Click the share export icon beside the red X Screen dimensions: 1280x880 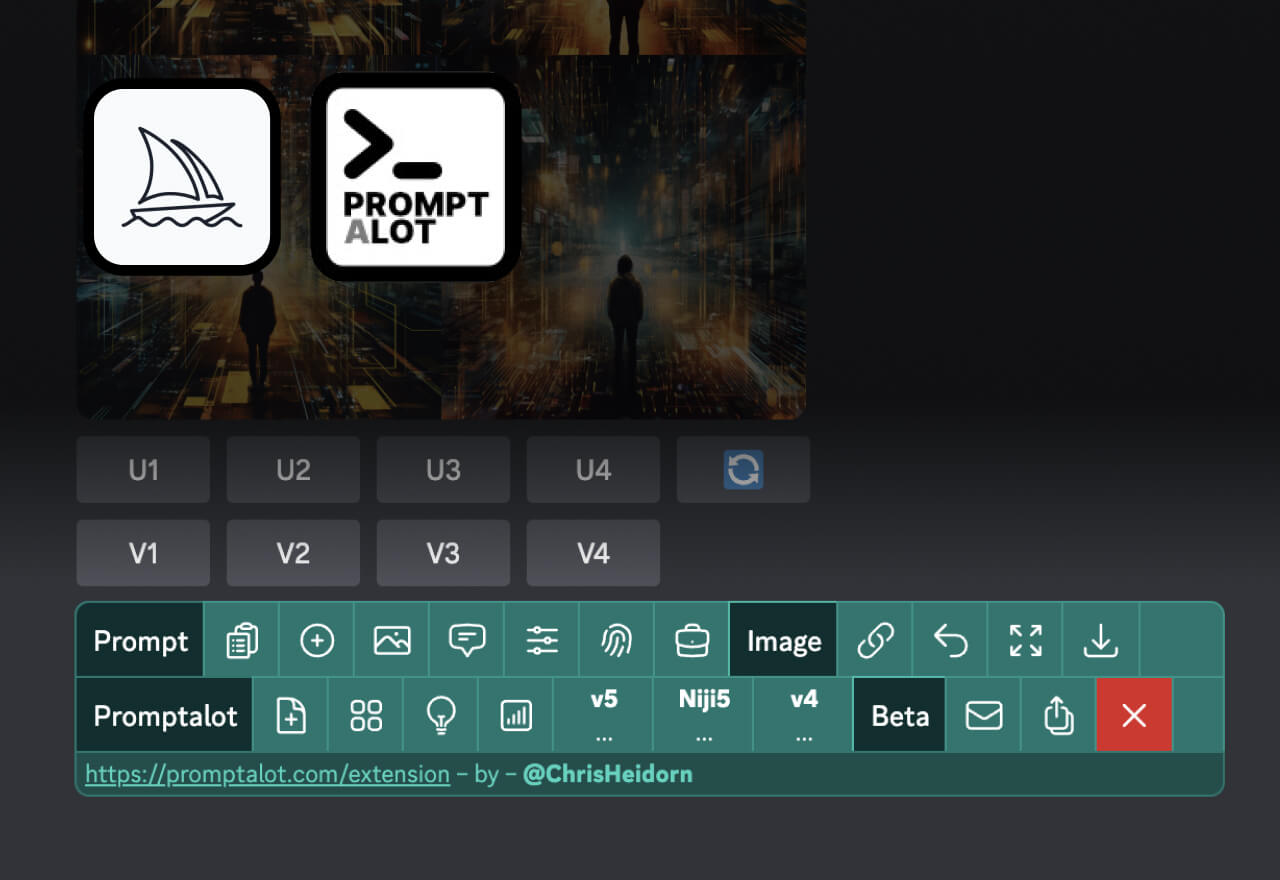tap(1058, 715)
